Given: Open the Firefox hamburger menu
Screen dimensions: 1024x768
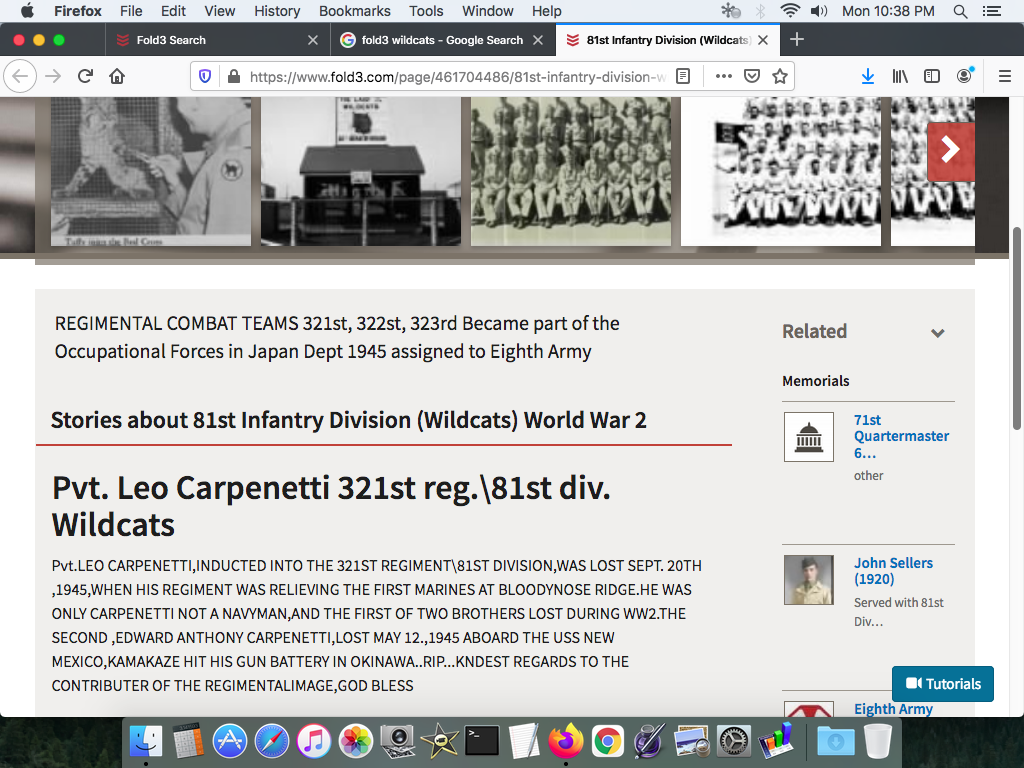Looking at the screenshot, I should [x=1005, y=76].
